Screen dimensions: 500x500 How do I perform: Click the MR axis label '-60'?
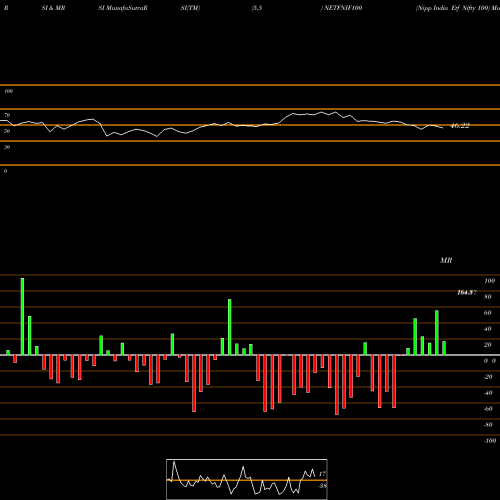(x=488, y=409)
